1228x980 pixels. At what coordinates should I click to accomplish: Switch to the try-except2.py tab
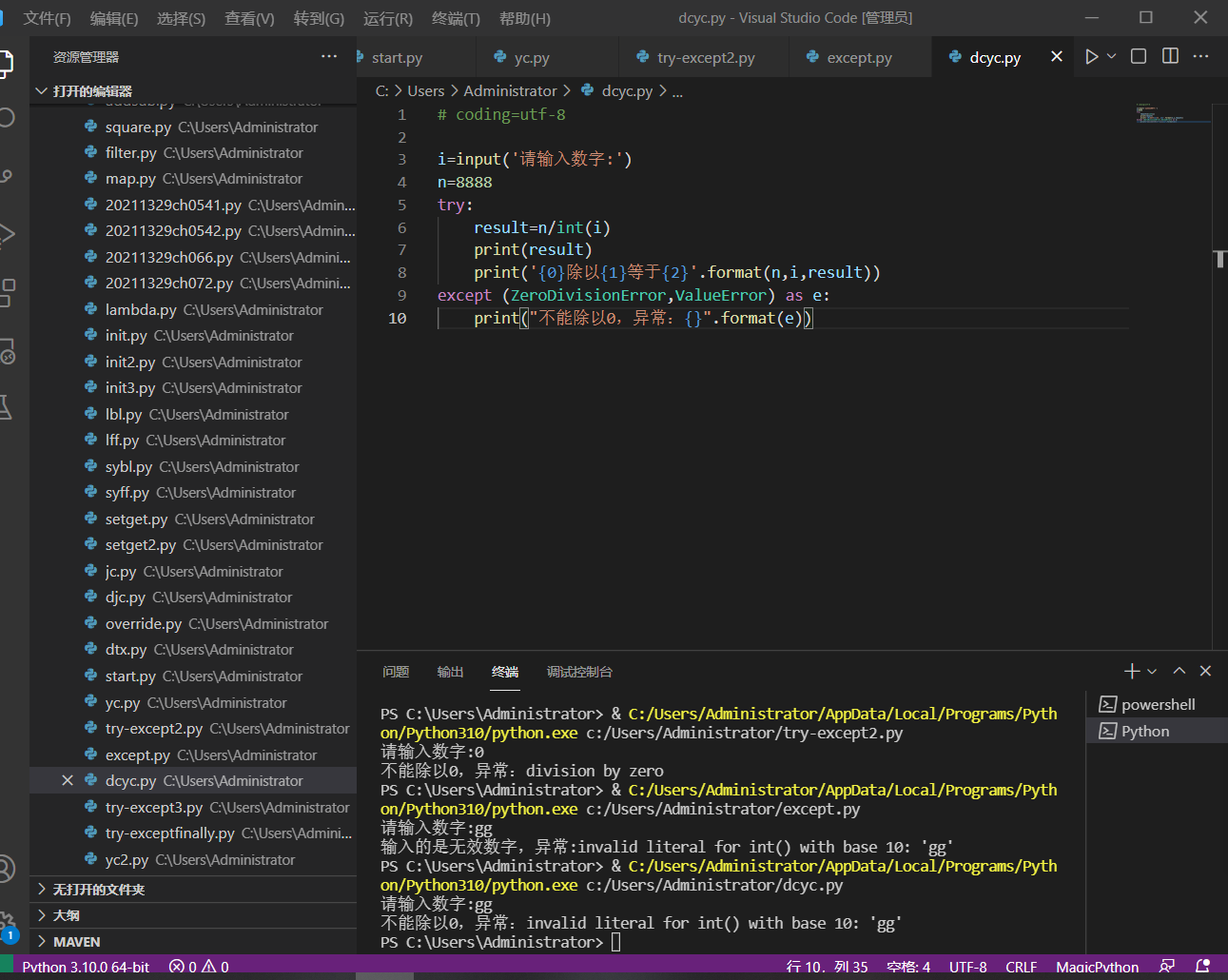pos(705,58)
